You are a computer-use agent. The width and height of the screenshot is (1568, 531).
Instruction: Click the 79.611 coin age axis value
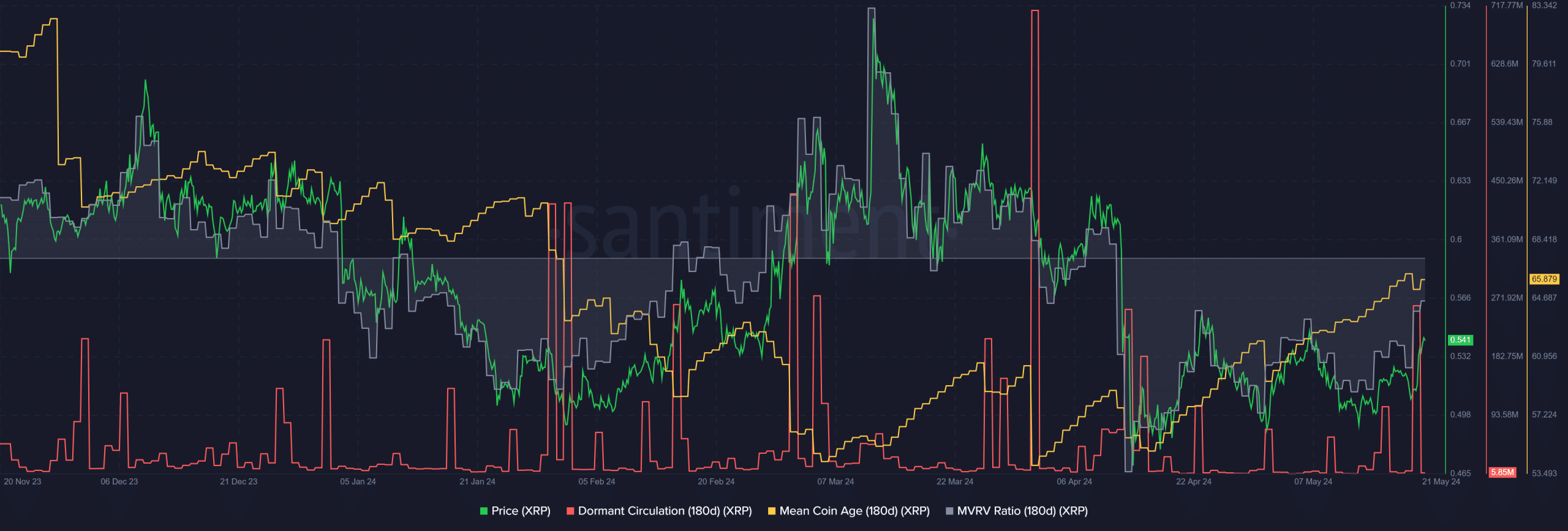coord(1544,64)
